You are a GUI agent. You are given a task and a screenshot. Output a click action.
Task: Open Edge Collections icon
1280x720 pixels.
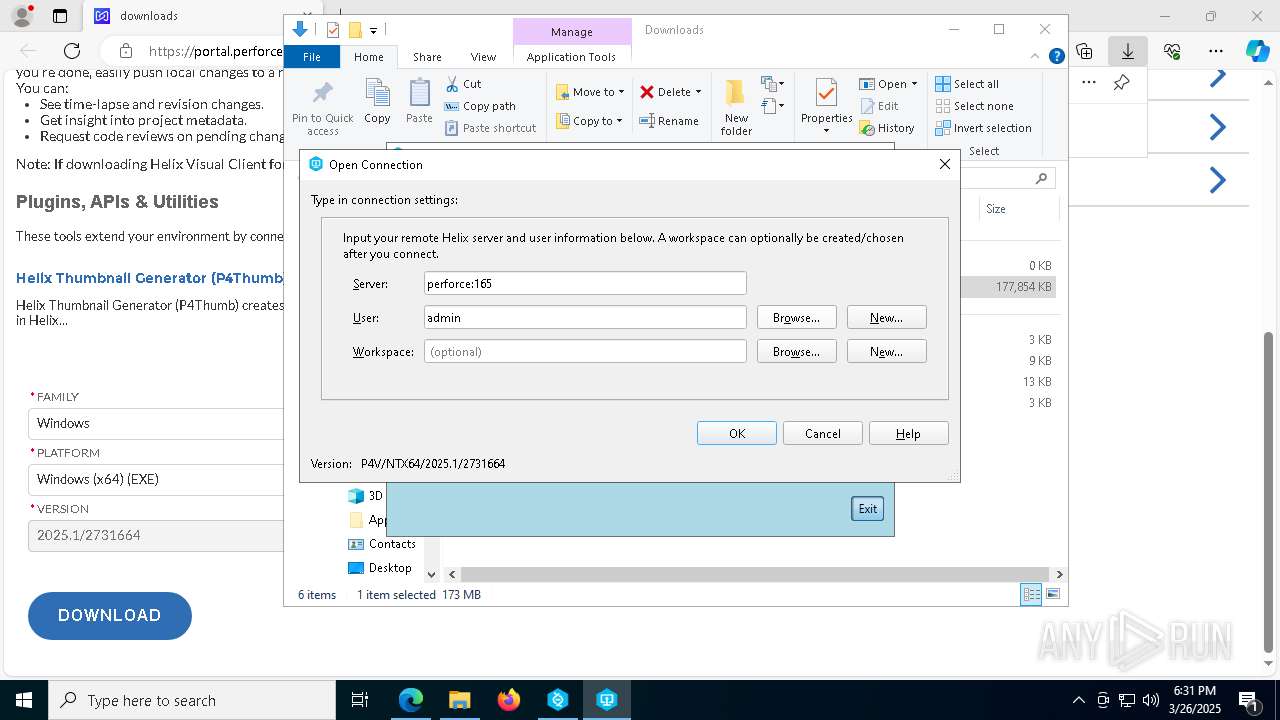1084,51
